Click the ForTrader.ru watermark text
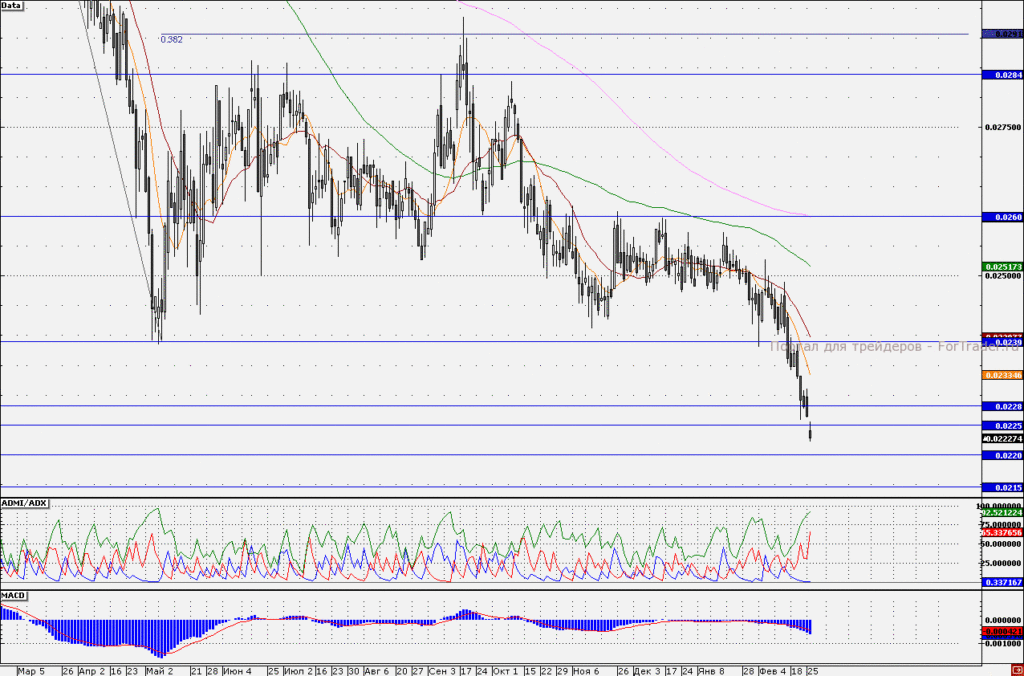The height and width of the screenshot is (676, 1024). click(x=978, y=347)
